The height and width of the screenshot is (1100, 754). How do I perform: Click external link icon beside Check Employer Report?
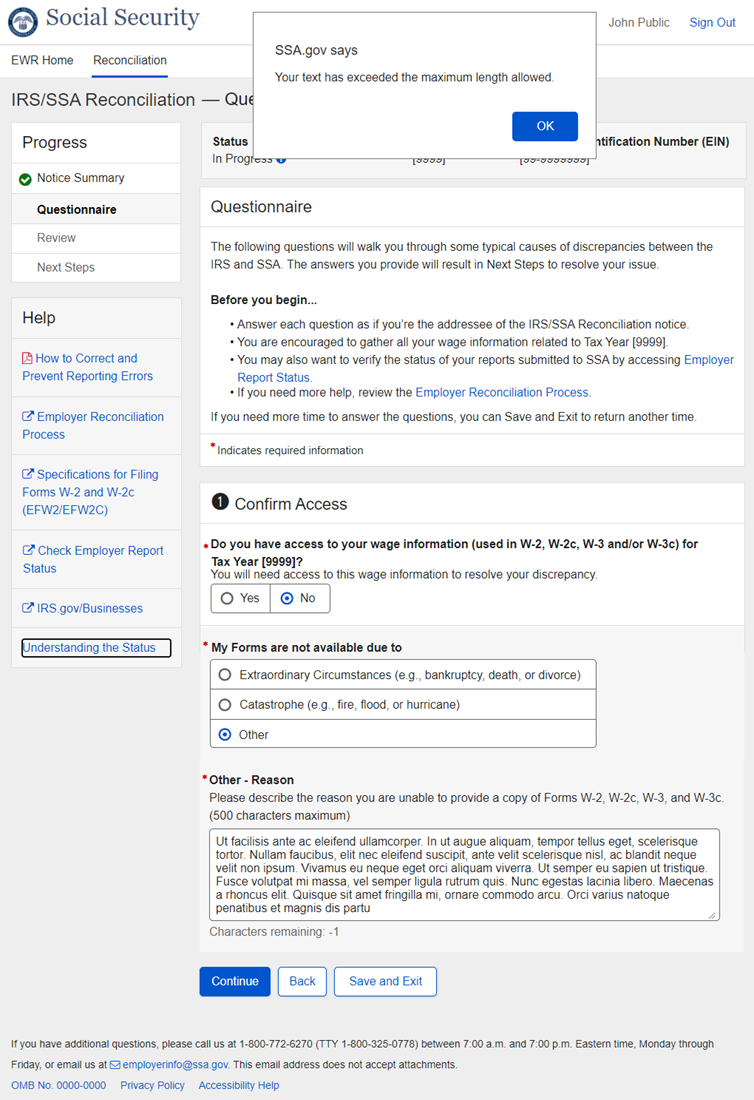[x=28, y=551]
